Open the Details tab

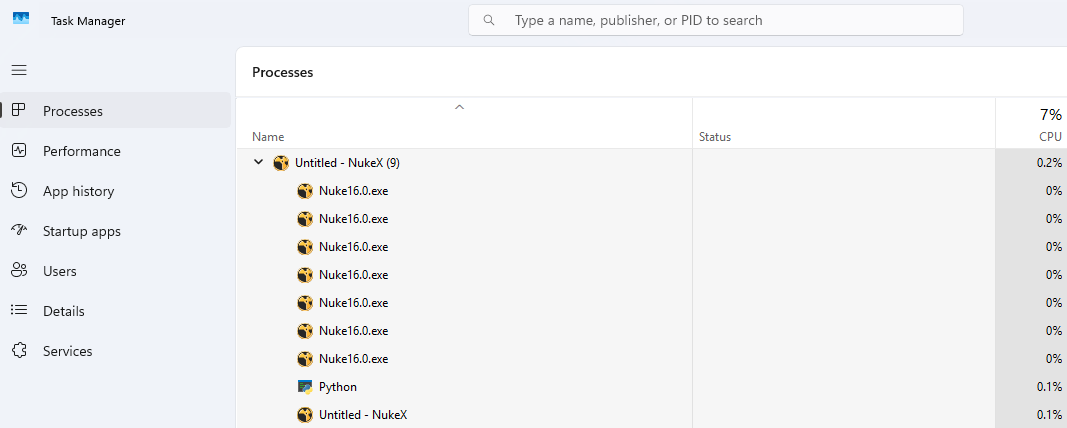click(x=116, y=311)
